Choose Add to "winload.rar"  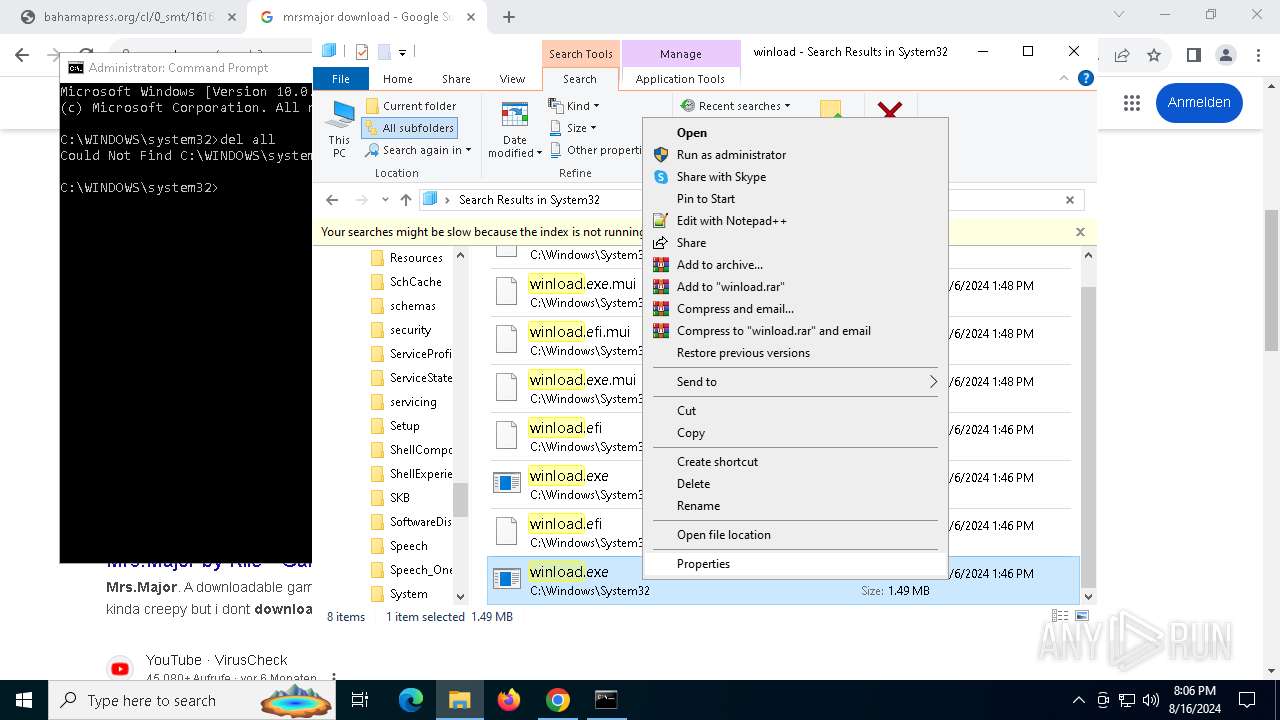[x=730, y=287]
